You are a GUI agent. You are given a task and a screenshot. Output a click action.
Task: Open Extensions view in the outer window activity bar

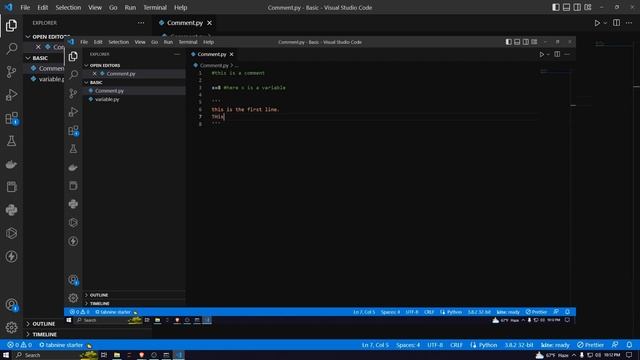point(11,118)
